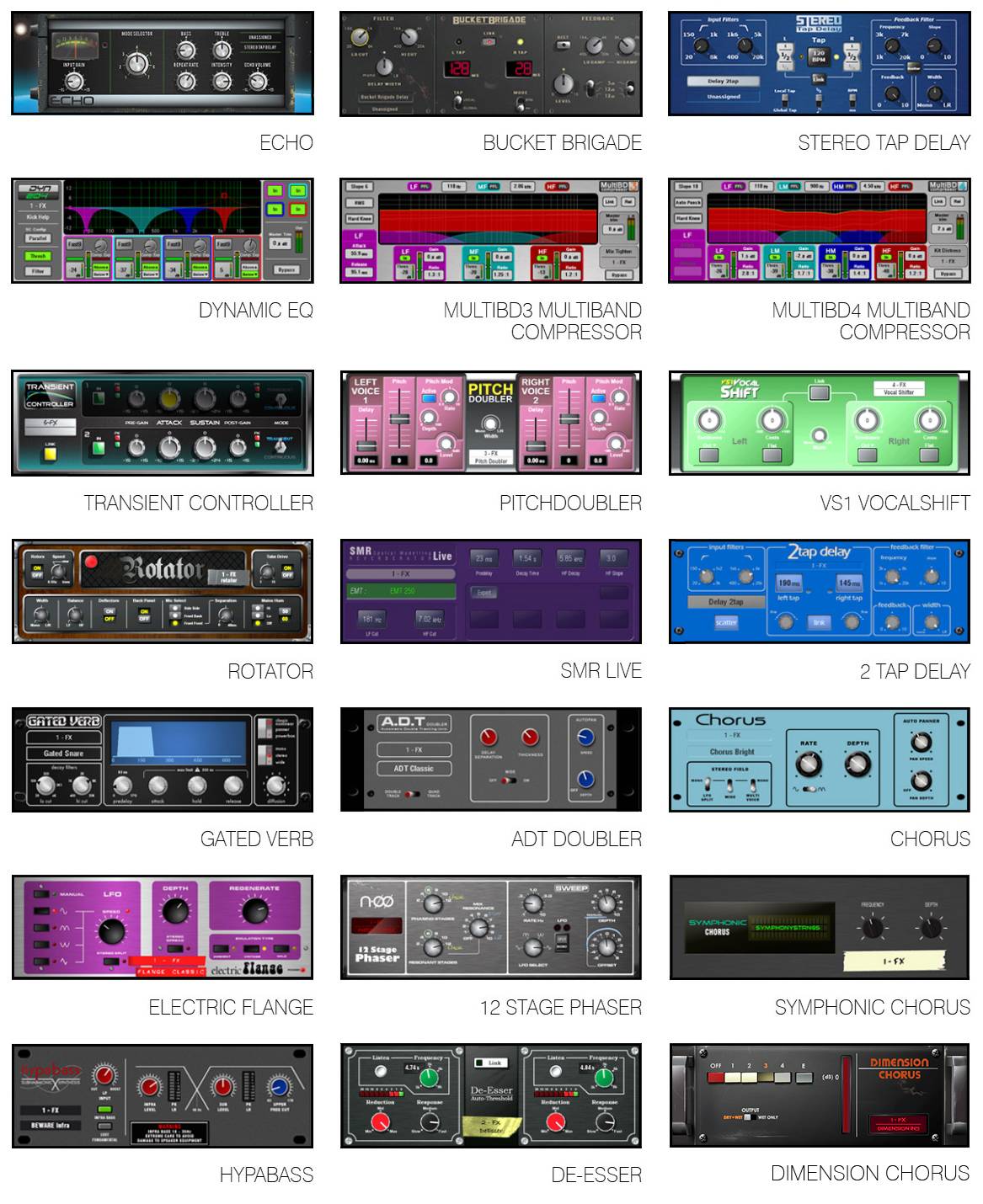Click the Link button on Bucket Brigade
The image size is (983, 1204).
coord(489,40)
